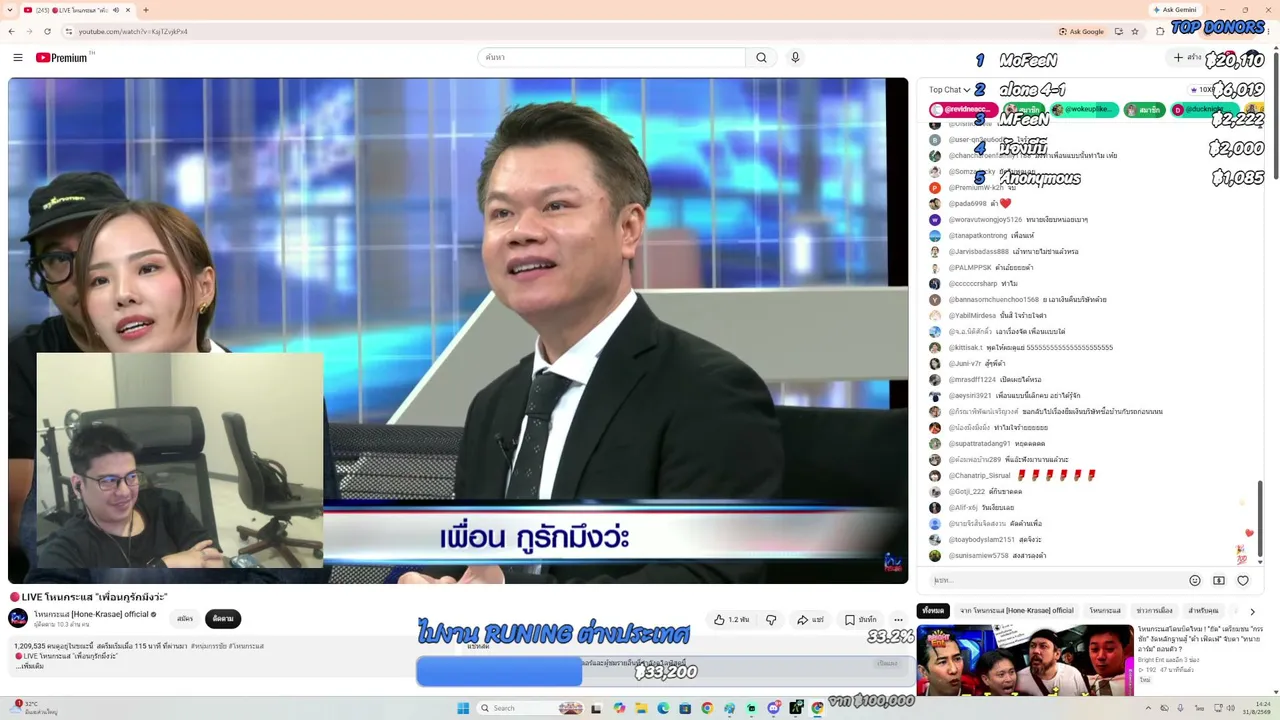Send a Super Chat with money icon
This screenshot has height=720, width=1280.
pos(1219,580)
